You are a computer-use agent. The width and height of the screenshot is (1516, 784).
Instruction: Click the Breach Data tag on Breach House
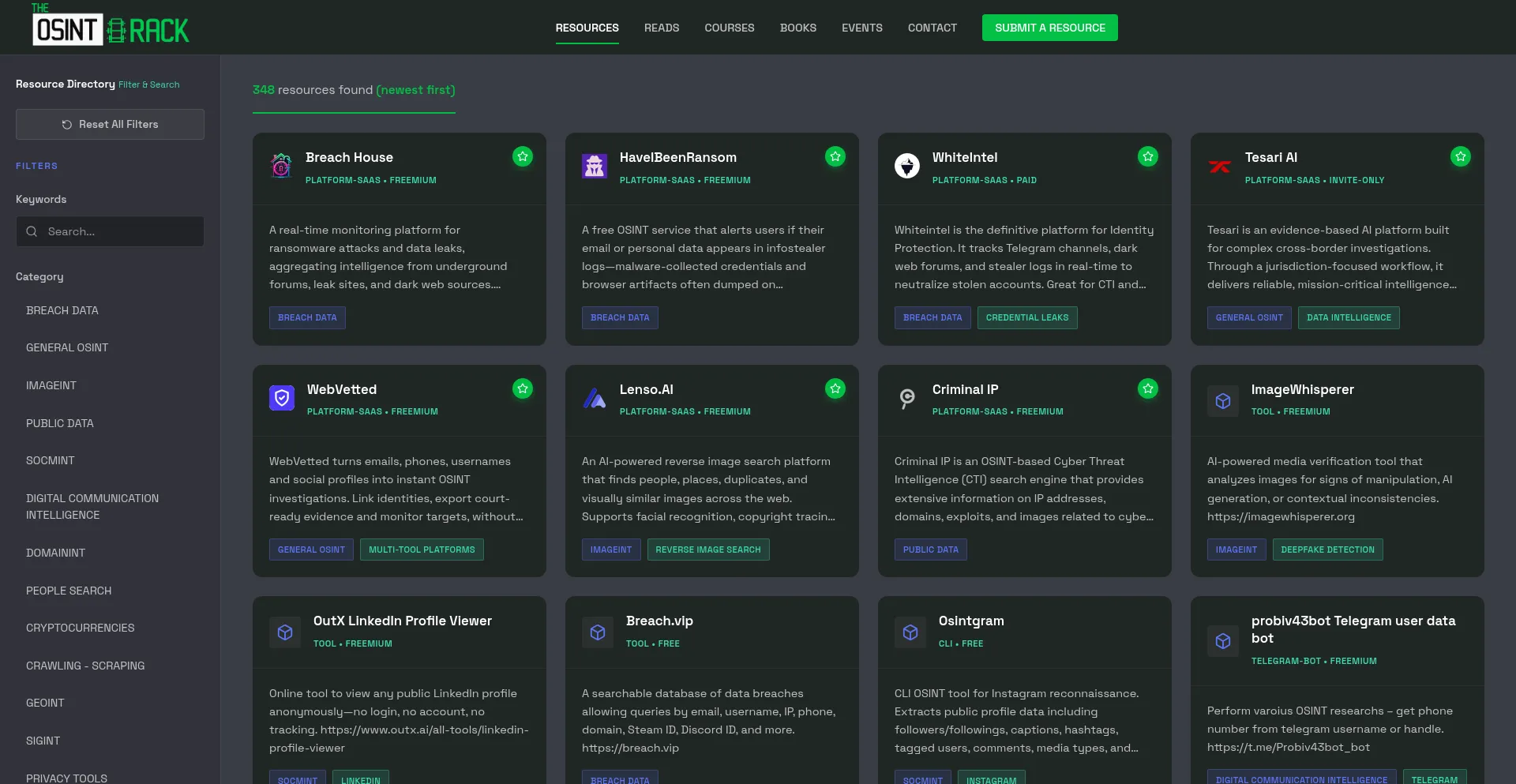307,317
